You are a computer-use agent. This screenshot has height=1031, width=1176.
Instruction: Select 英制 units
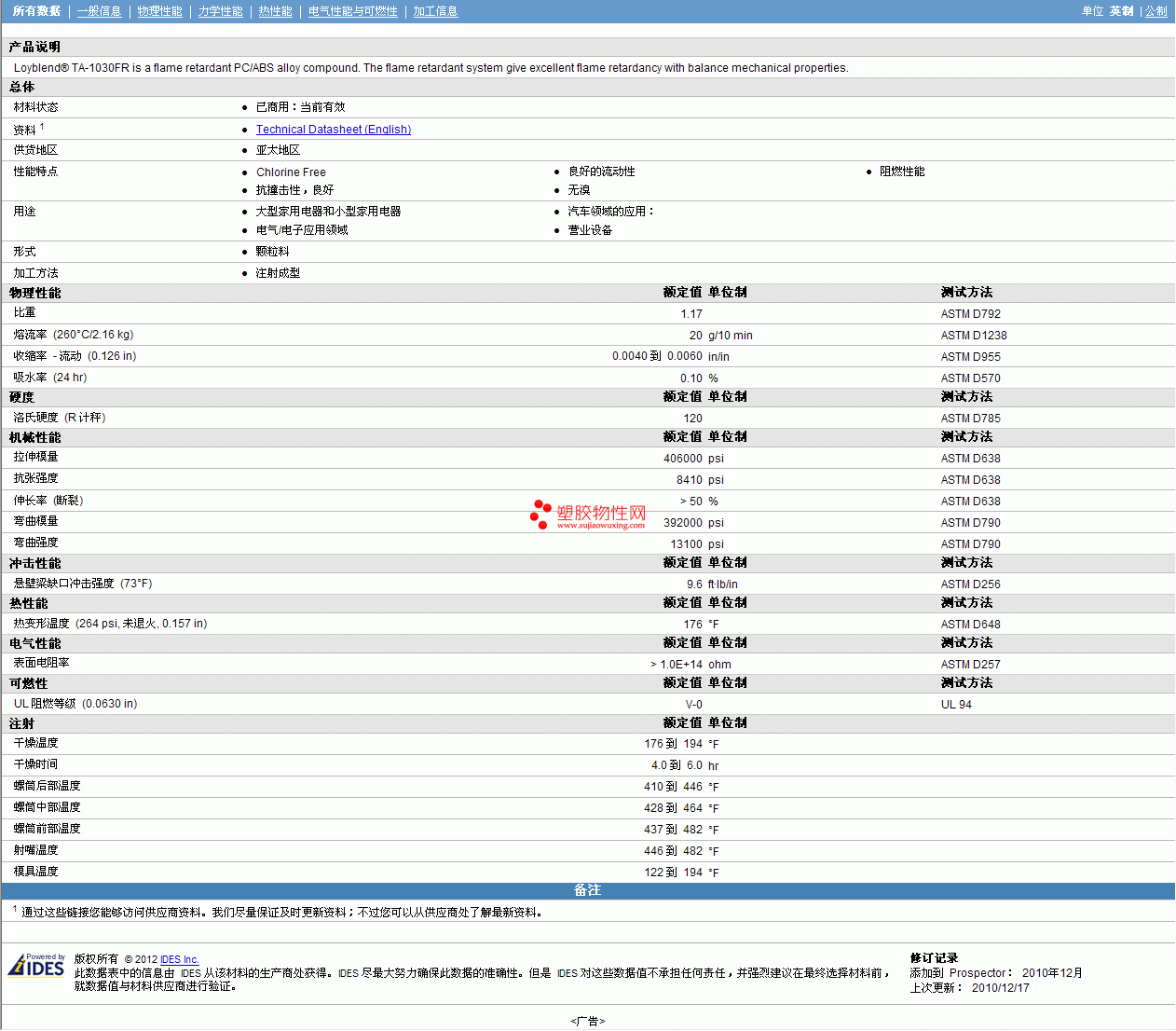1121,11
